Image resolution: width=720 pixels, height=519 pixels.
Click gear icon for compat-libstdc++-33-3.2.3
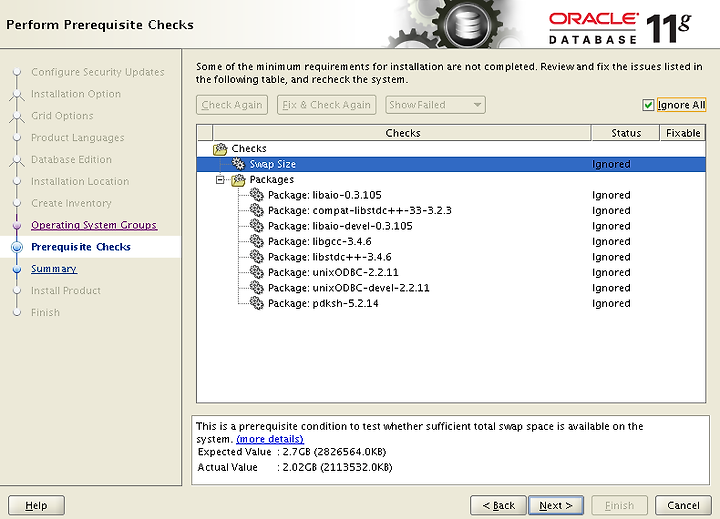(257, 210)
